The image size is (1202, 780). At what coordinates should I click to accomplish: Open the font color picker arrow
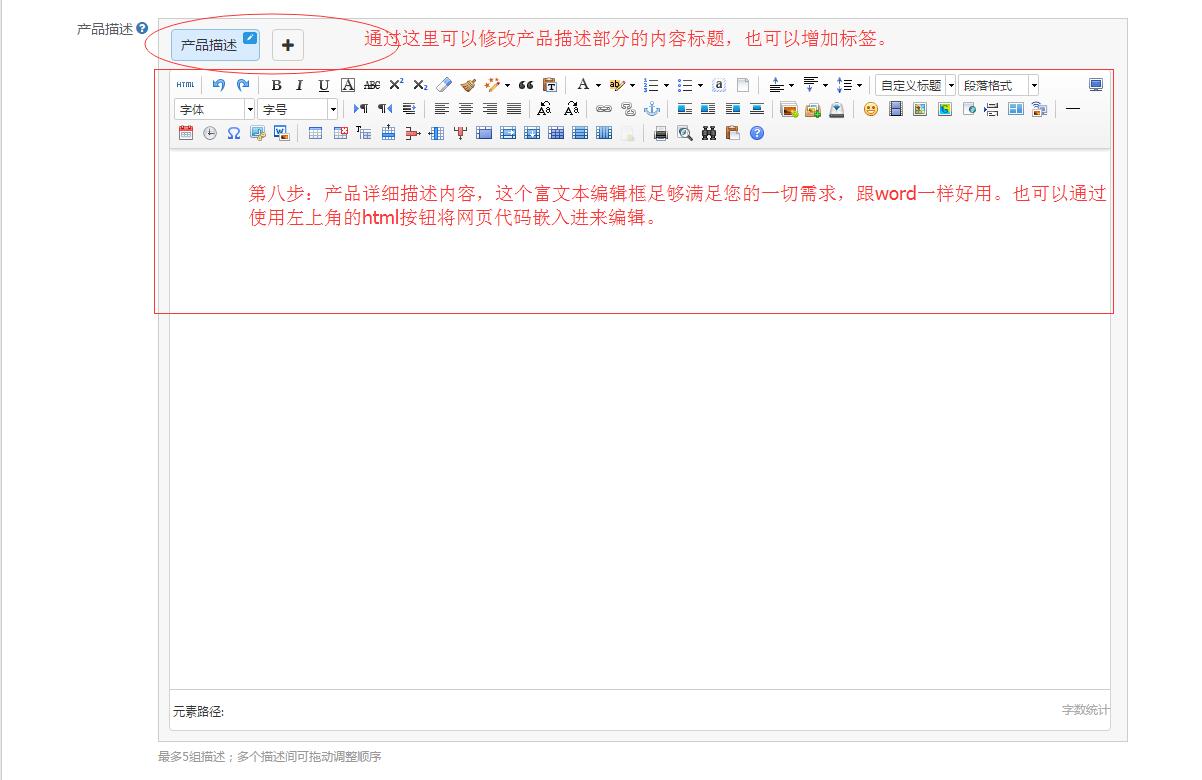pos(598,85)
